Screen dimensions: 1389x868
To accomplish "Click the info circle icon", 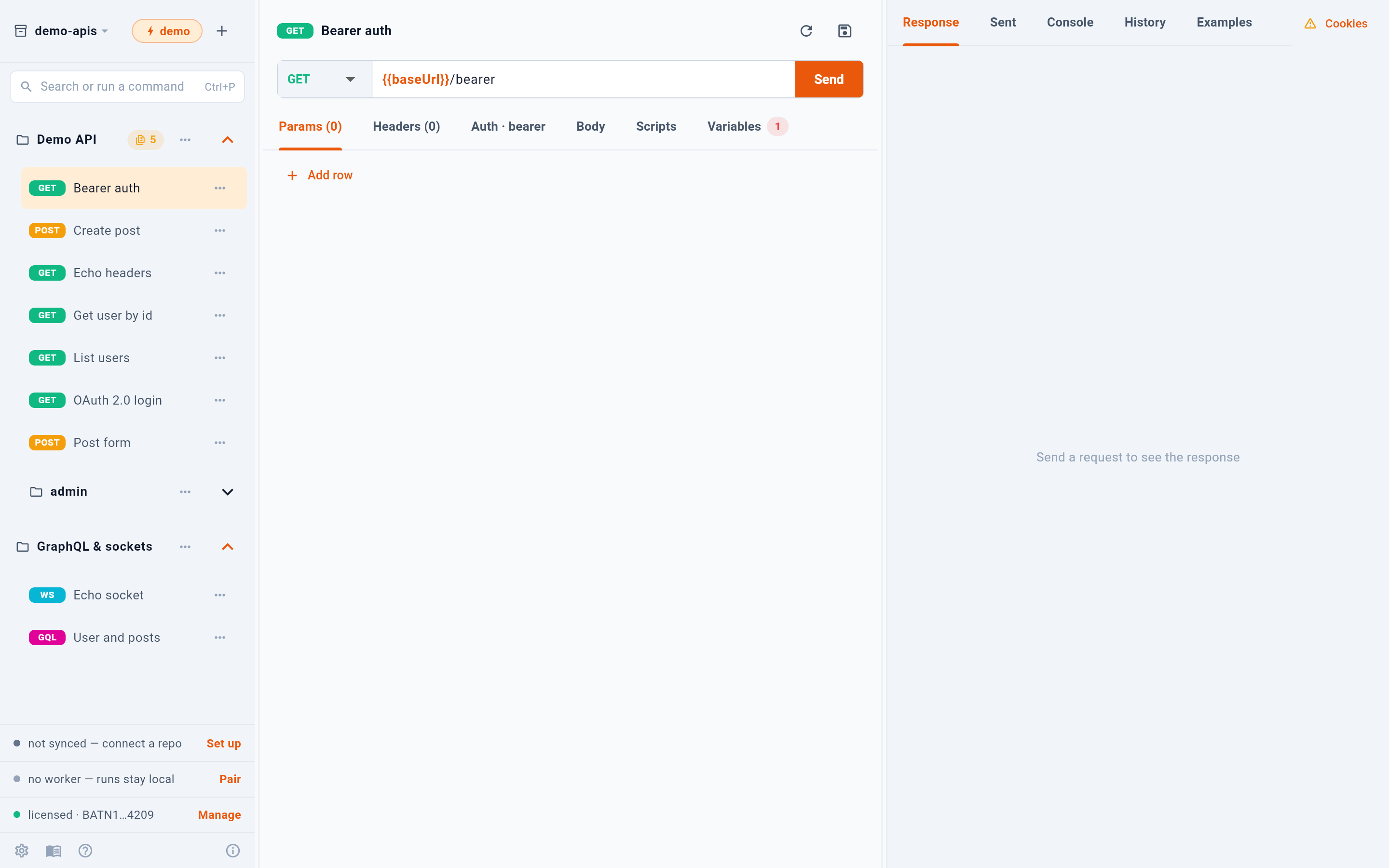I will tap(232, 850).
